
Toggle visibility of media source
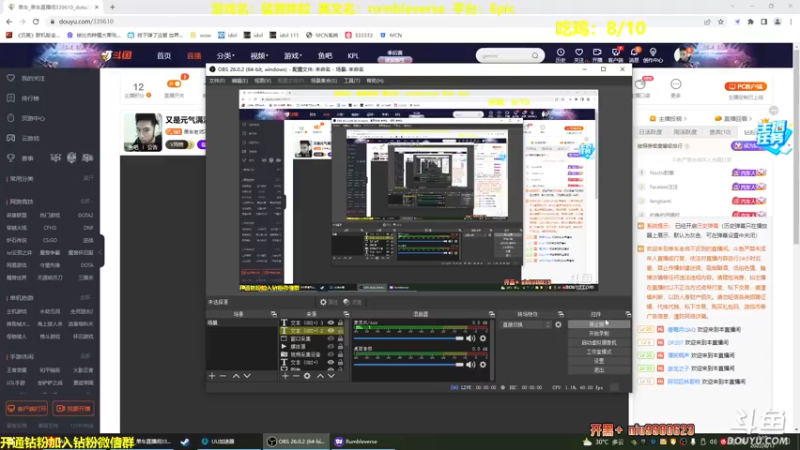[x=331, y=346]
